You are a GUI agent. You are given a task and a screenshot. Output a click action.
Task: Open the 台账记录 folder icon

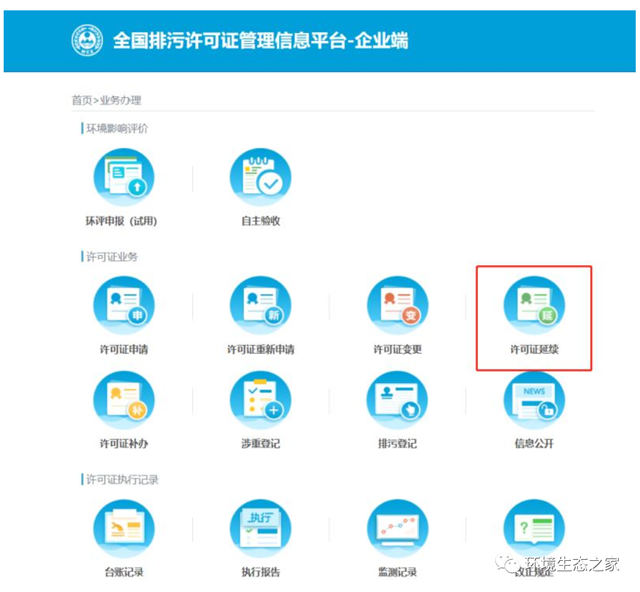[x=124, y=529]
